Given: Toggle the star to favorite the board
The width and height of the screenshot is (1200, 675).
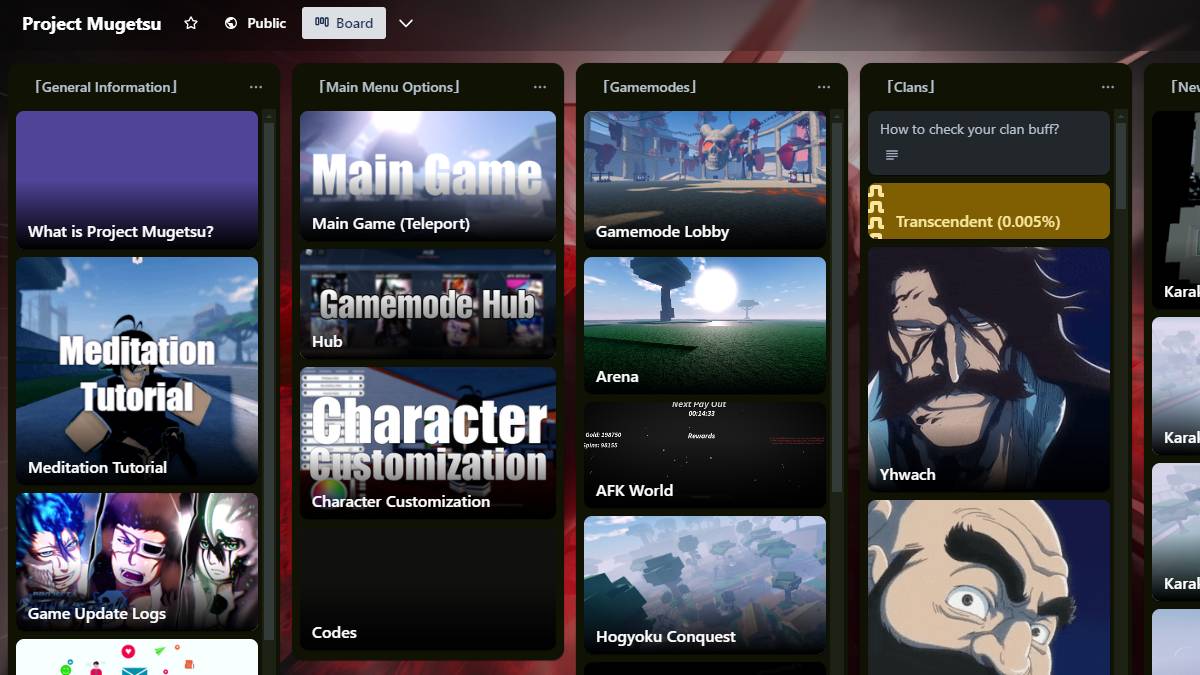Looking at the screenshot, I should click(x=190, y=23).
